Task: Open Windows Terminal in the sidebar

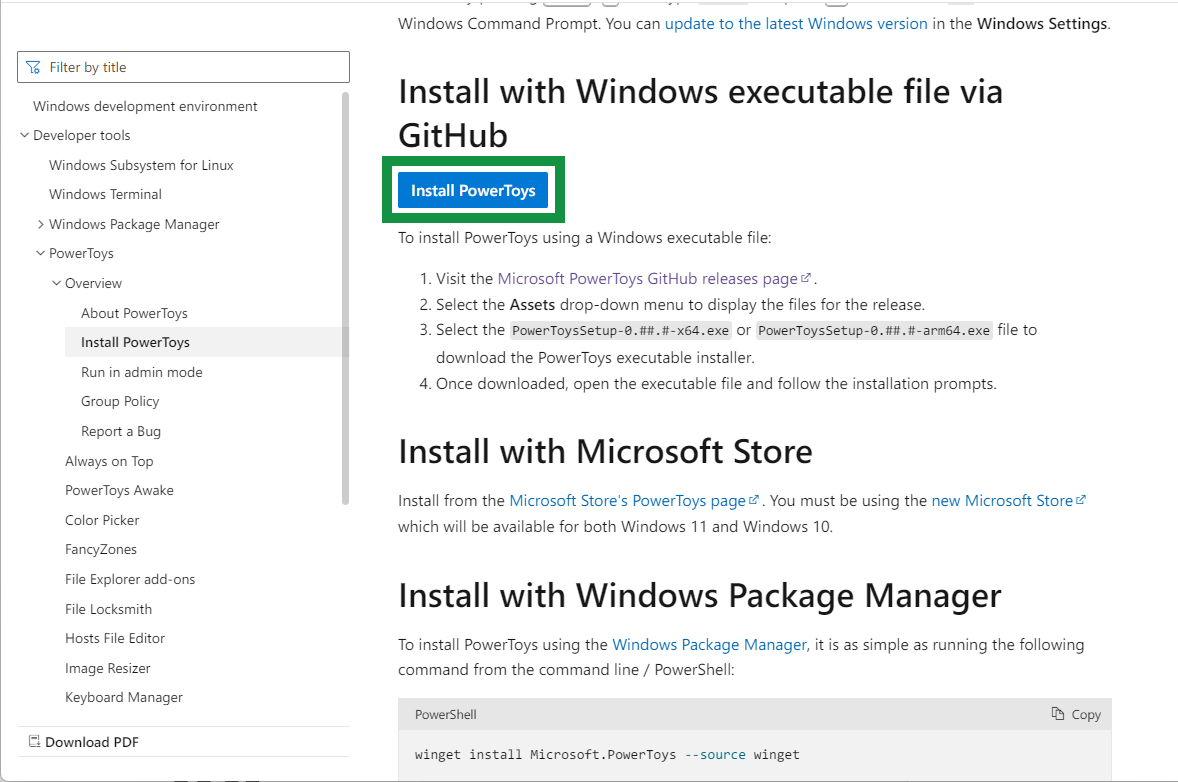Action: [x=105, y=195]
